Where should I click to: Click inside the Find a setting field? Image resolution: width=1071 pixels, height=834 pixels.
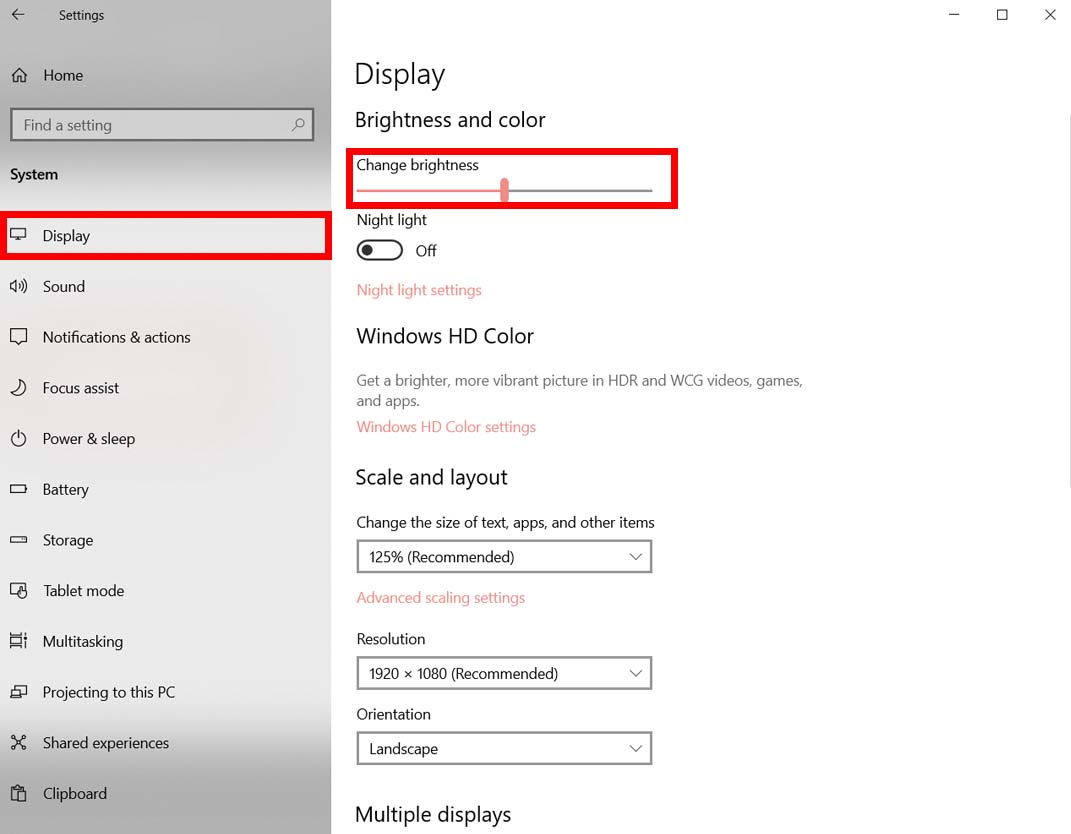[162, 124]
